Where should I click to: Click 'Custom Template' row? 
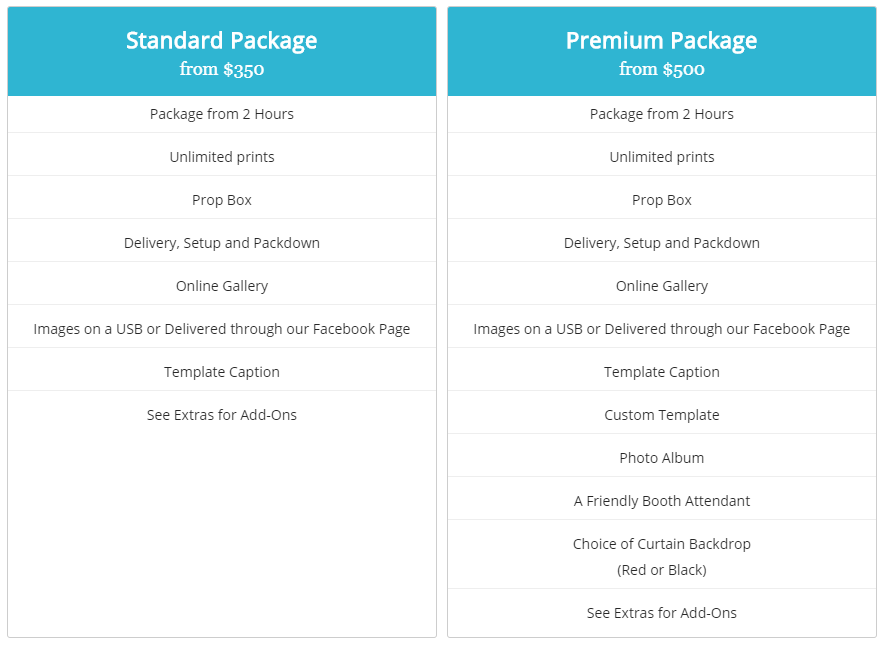[x=661, y=415]
